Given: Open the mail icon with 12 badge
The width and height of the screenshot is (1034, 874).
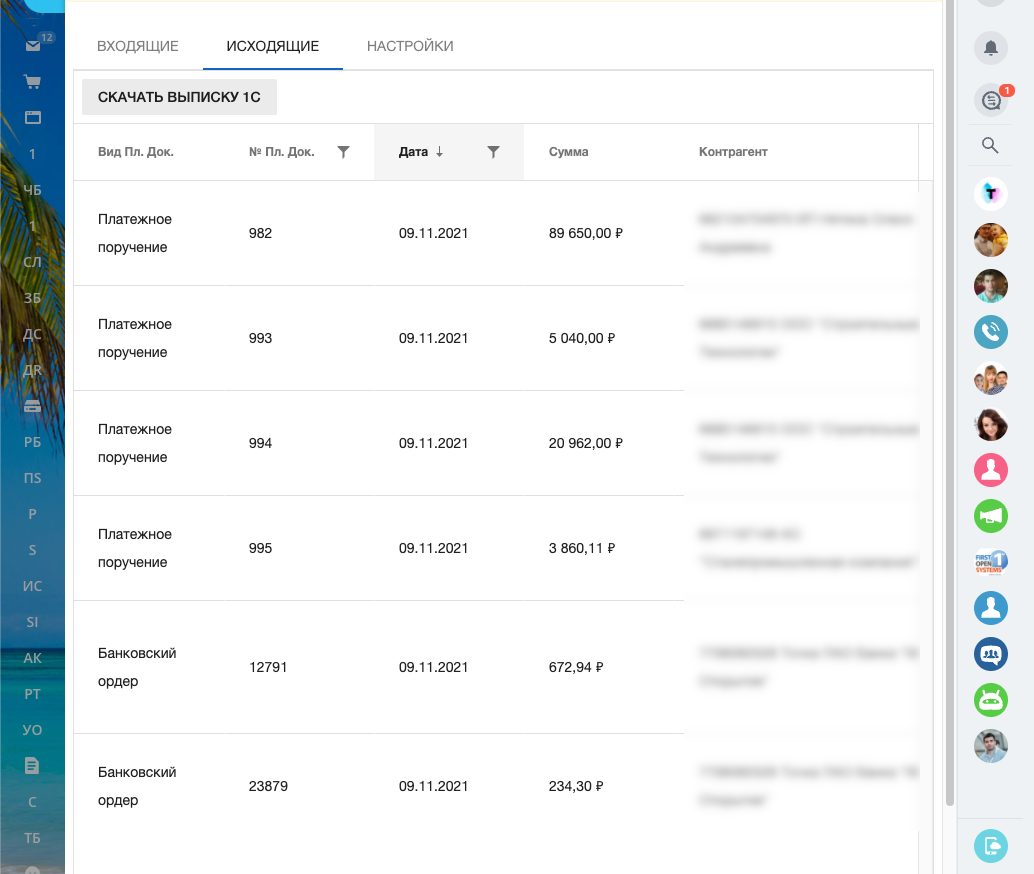Looking at the screenshot, I should pos(33,46).
